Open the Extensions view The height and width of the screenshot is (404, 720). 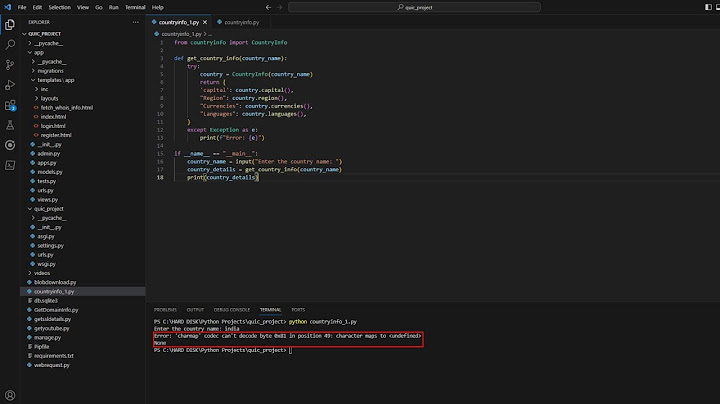pyautogui.click(x=11, y=104)
